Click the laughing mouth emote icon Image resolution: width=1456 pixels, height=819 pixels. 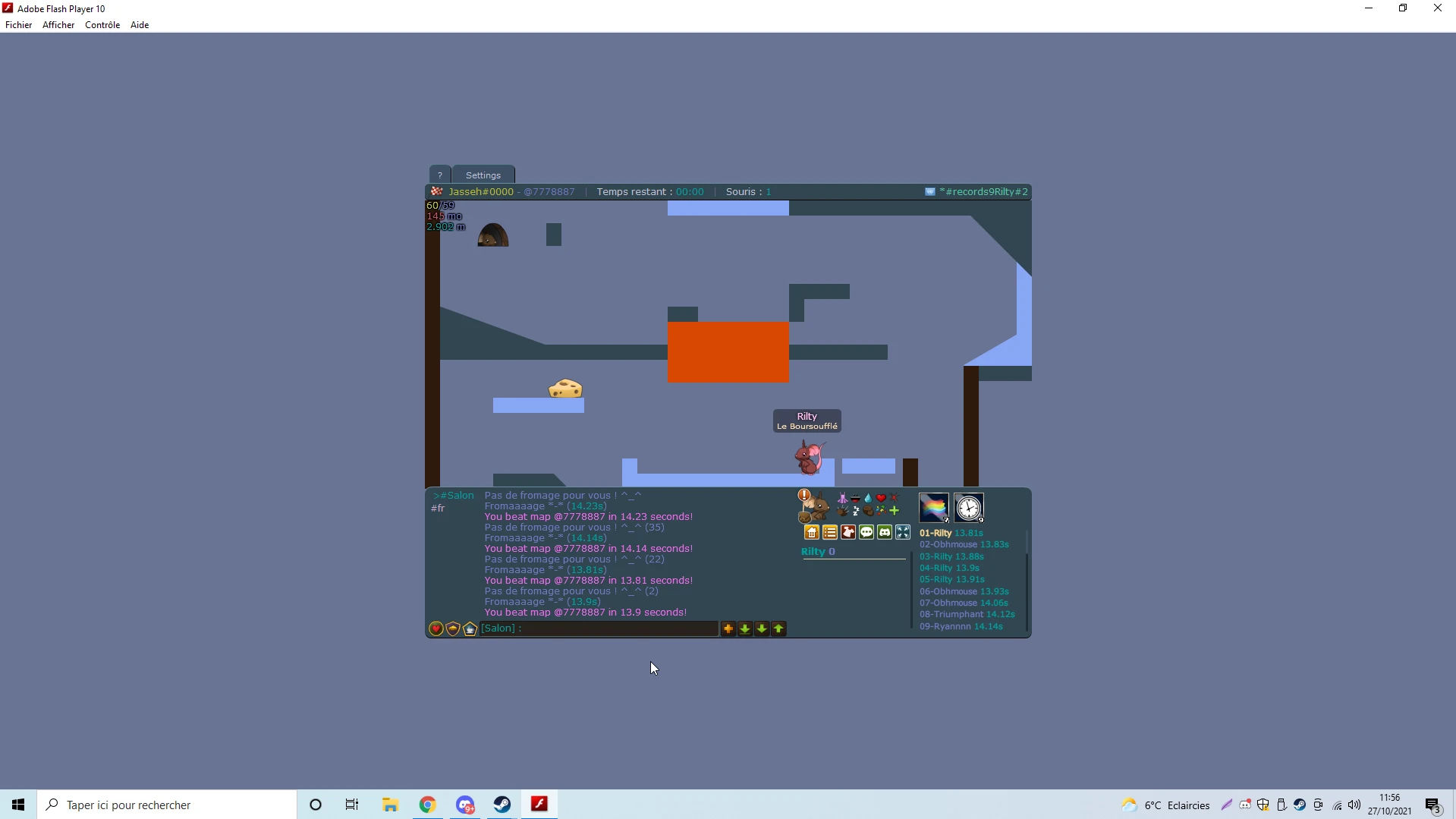[x=856, y=499]
